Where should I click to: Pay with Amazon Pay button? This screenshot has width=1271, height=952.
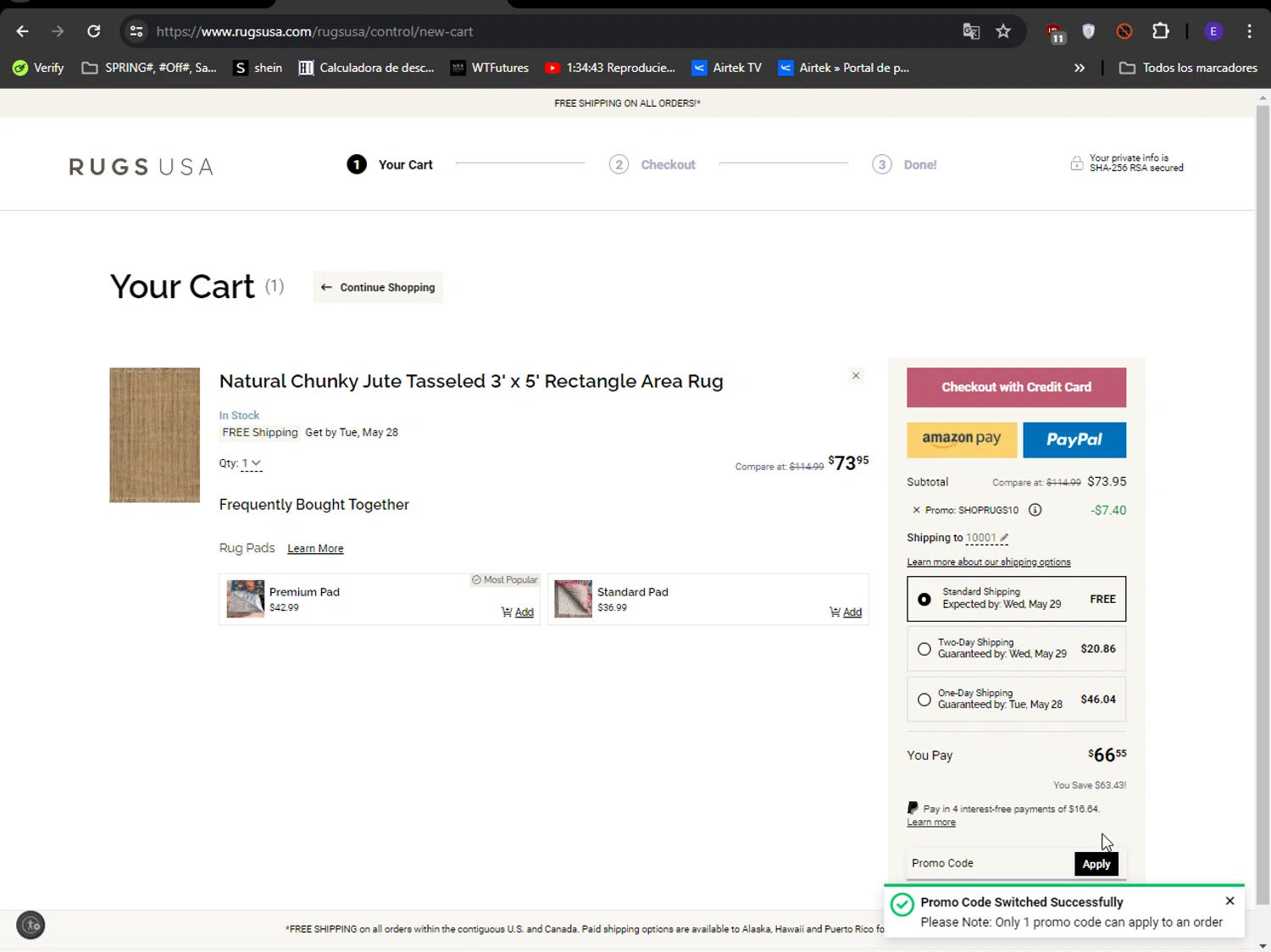coord(962,440)
